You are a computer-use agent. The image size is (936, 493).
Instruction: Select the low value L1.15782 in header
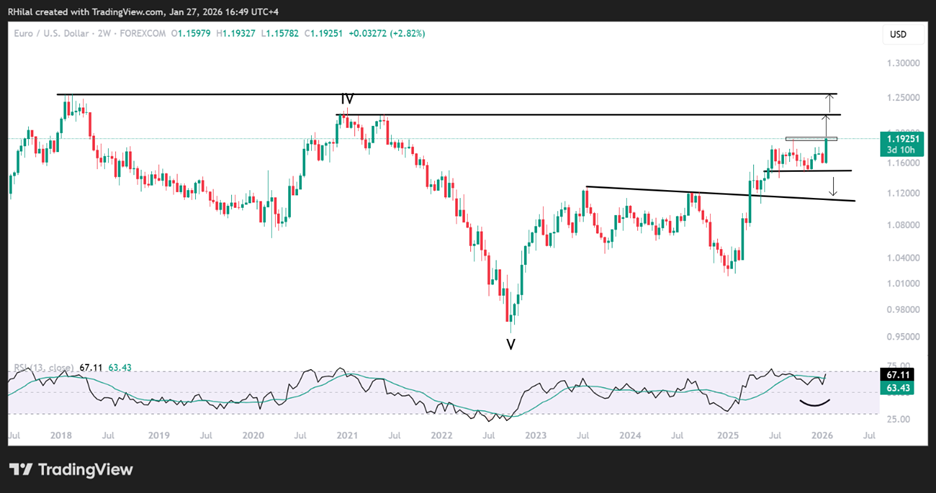(279, 33)
